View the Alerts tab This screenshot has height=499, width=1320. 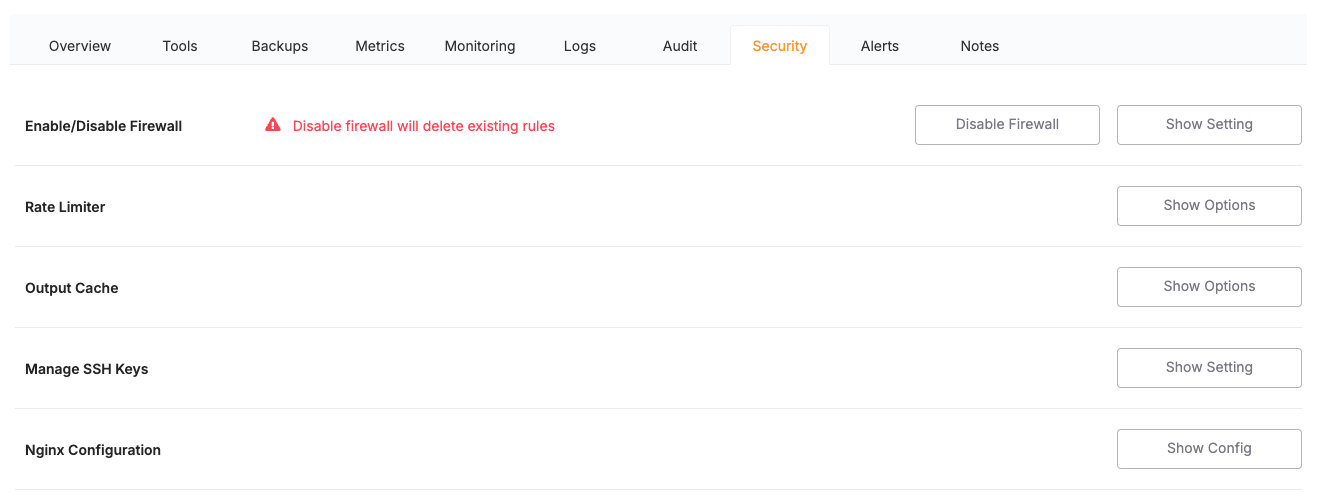click(x=880, y=46)
